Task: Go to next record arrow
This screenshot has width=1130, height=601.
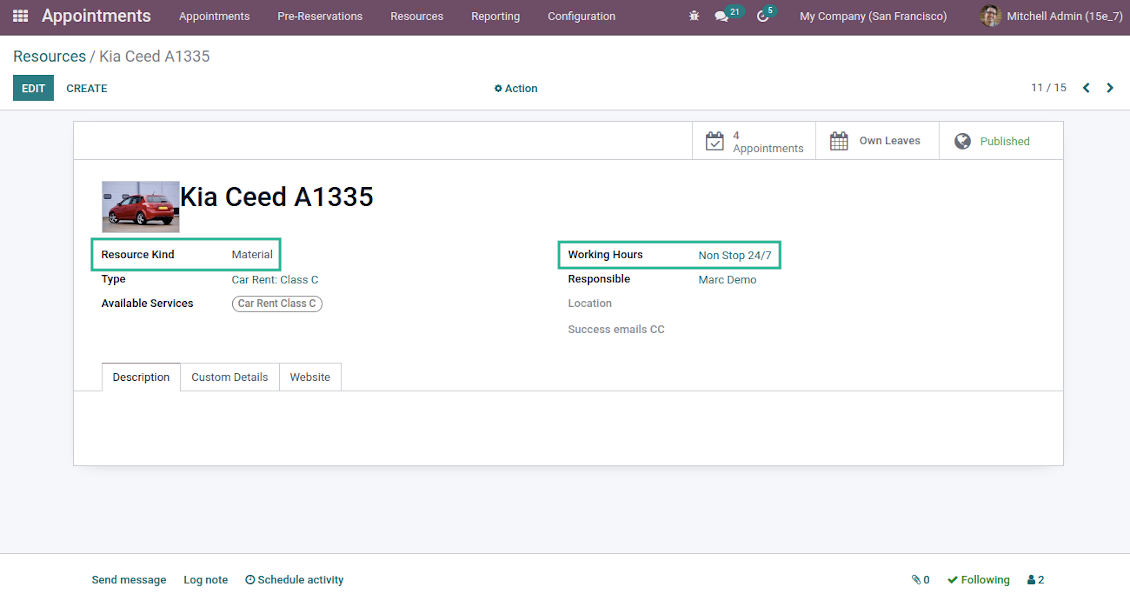Action: pos(1110,88)
